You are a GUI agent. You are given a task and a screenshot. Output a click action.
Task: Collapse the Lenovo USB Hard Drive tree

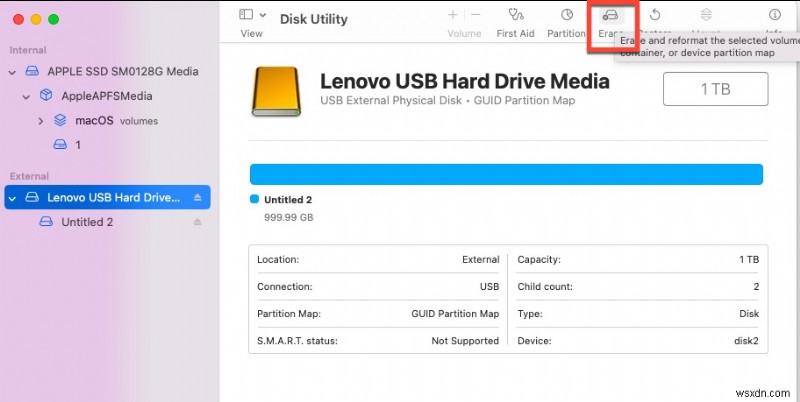12,198
